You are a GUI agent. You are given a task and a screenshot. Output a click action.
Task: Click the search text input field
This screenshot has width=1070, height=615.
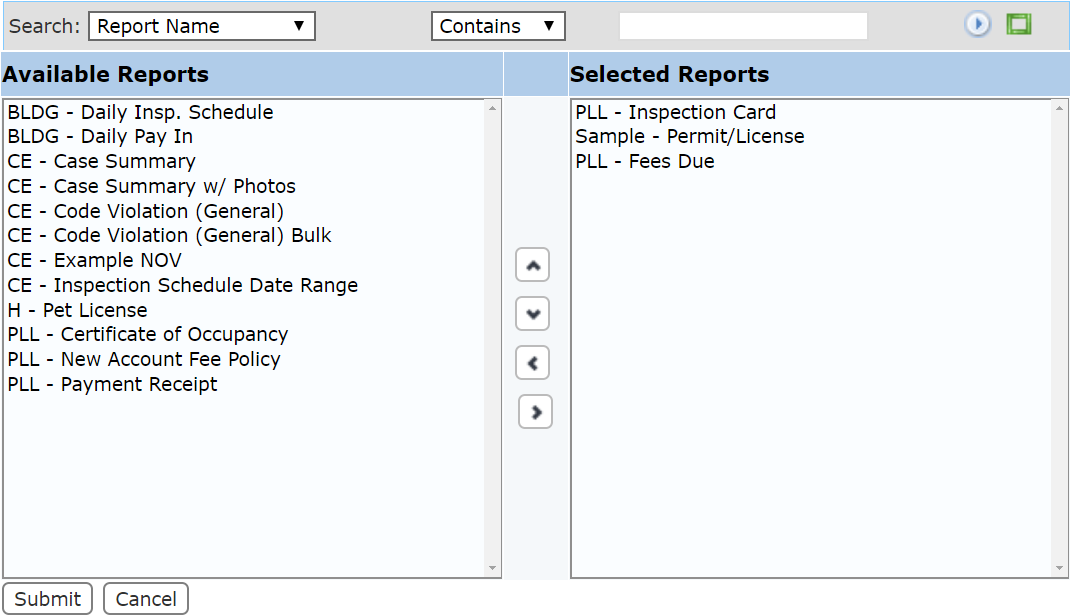[743, 26]
